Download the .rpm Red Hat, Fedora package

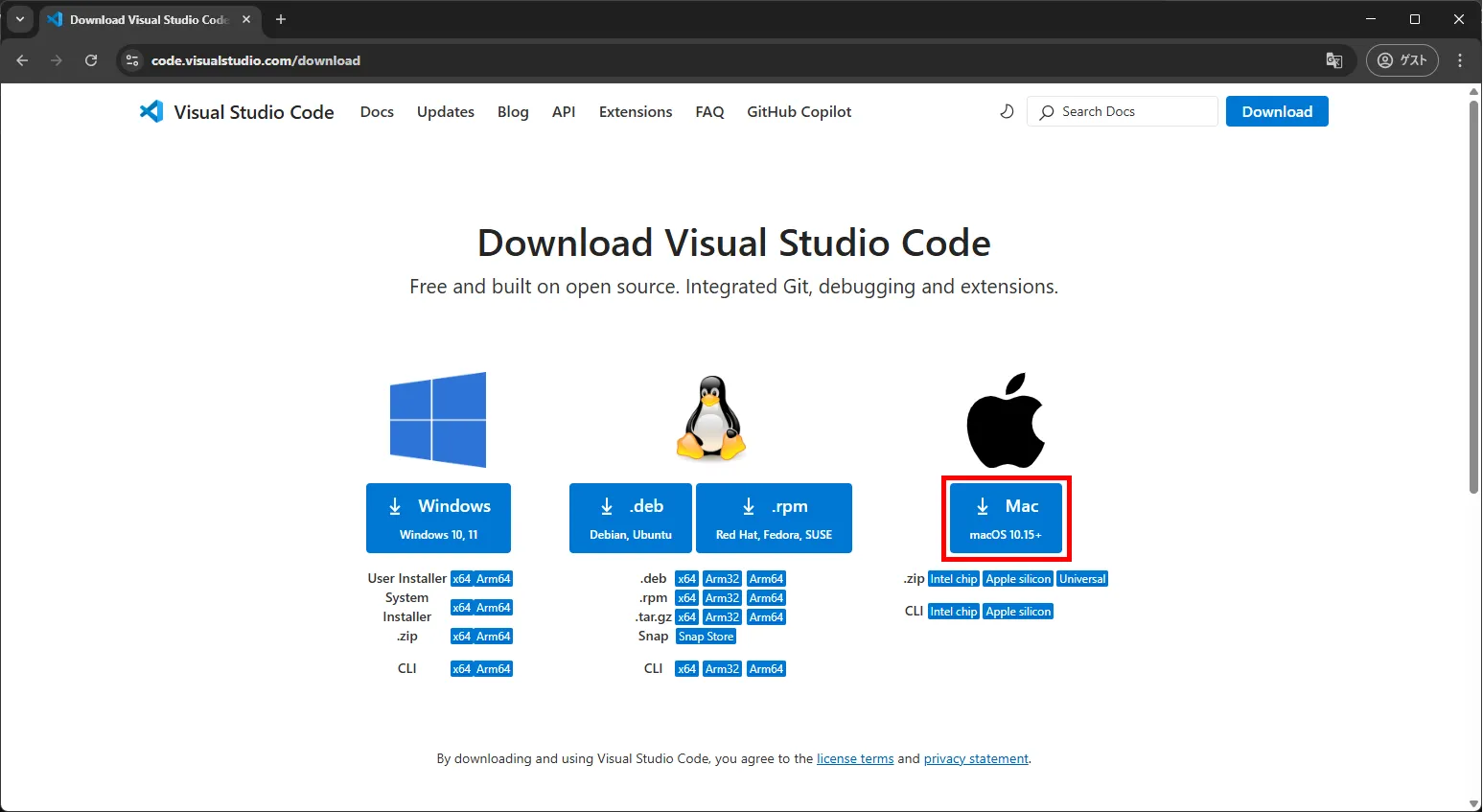tap(774, 518)
